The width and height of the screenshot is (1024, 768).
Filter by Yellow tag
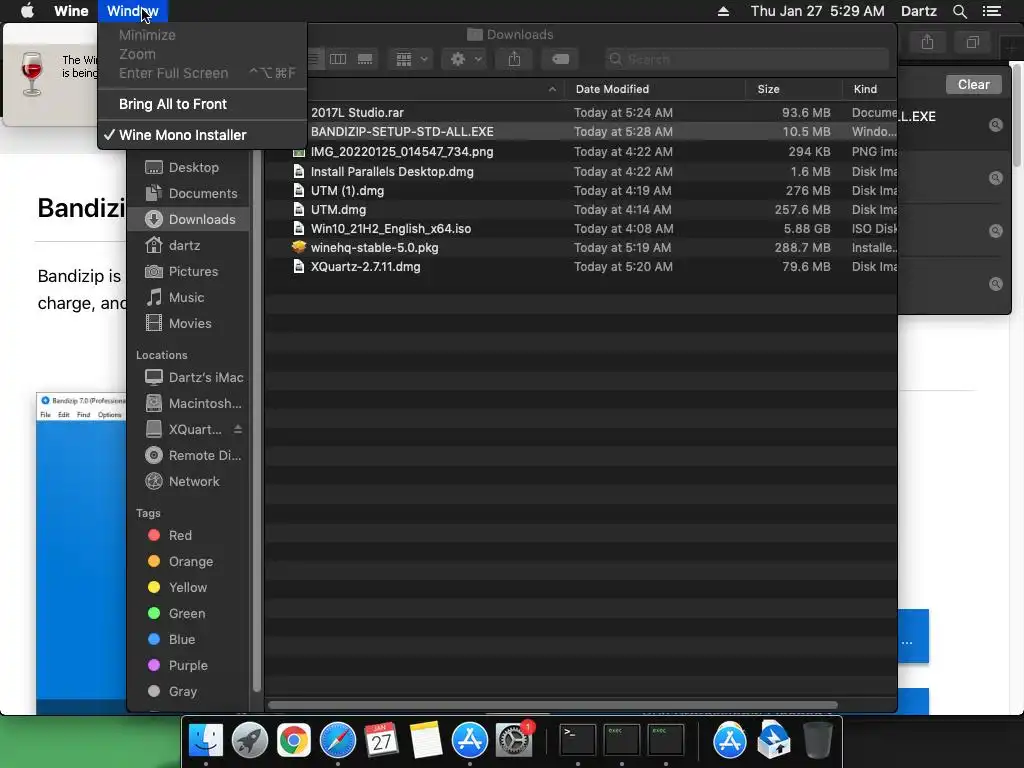[187, 588]
